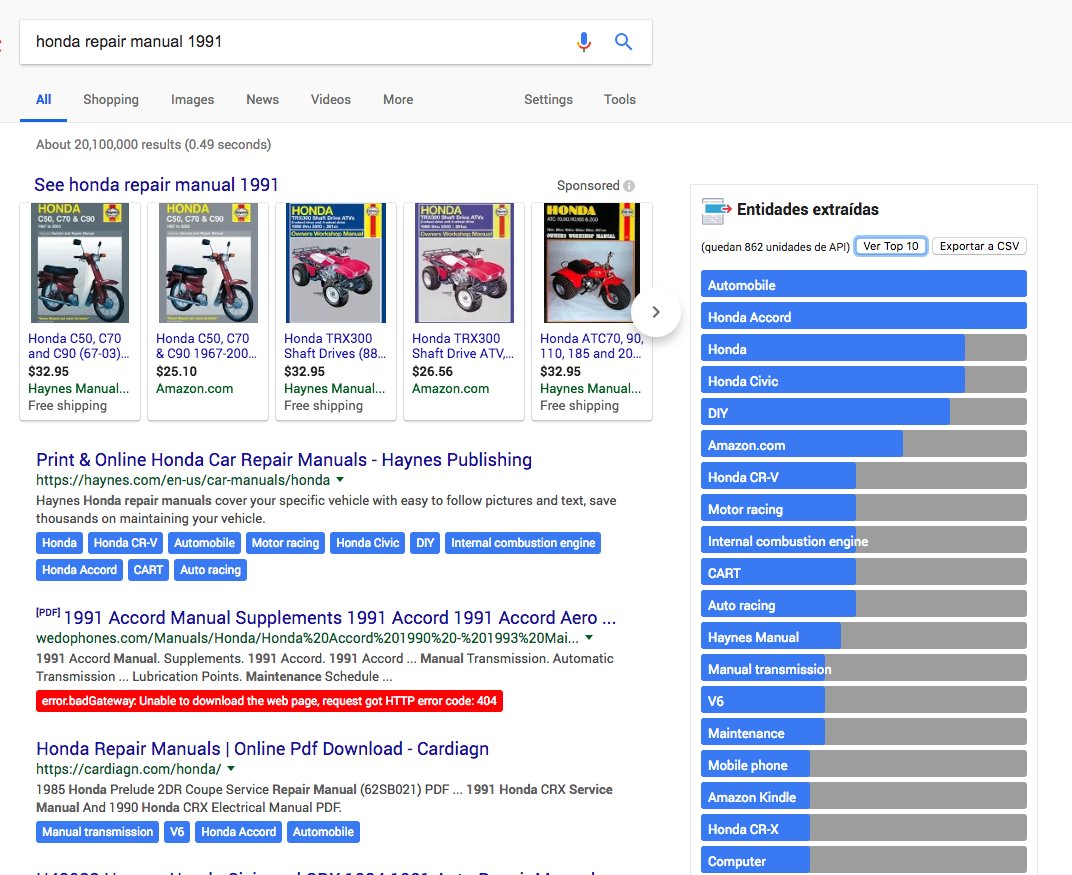
Task: Click the Entidades extraídas panel icon
Action: click(x=716, y=211)
